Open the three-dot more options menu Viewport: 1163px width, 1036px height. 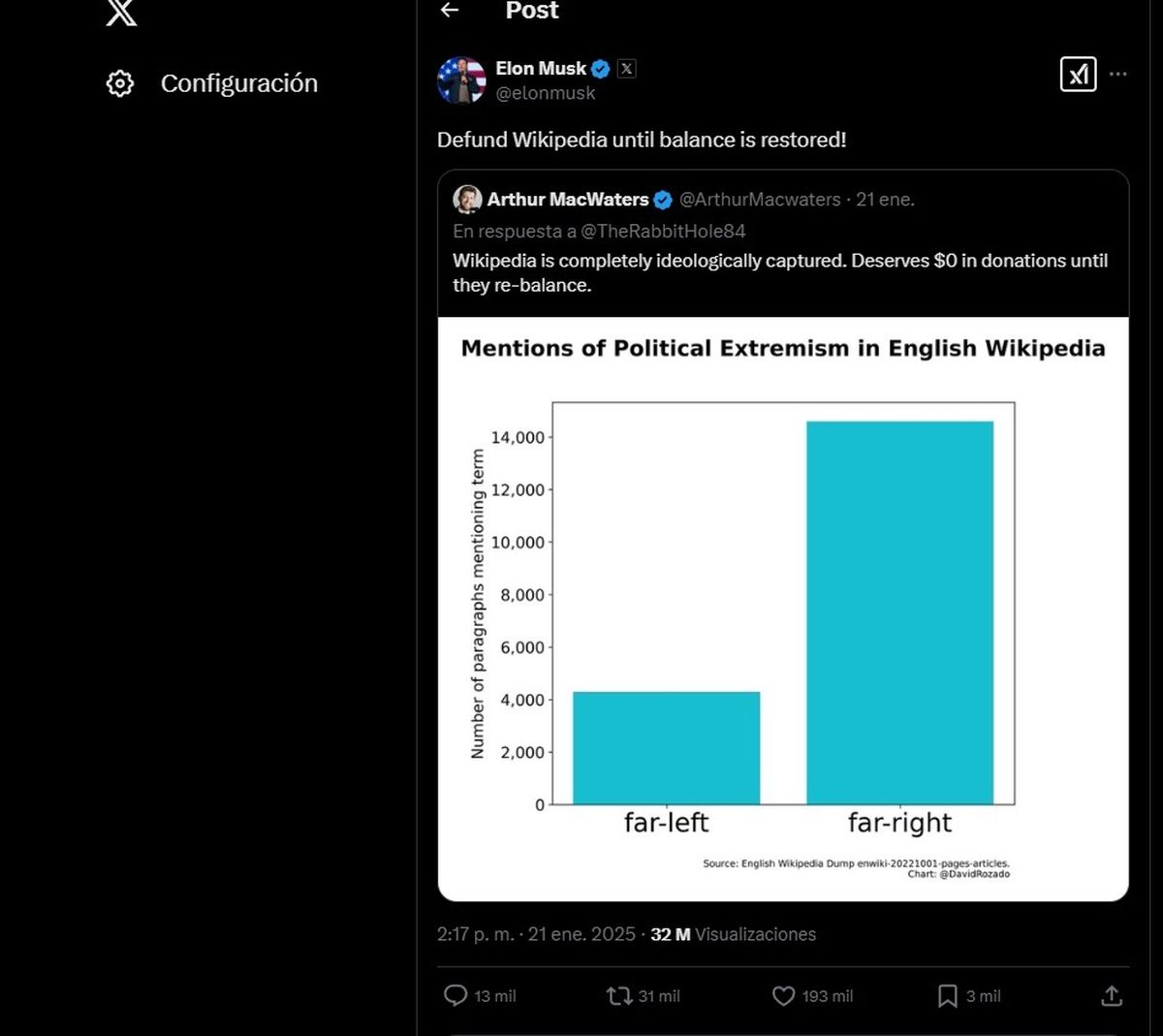point(1118,75)
